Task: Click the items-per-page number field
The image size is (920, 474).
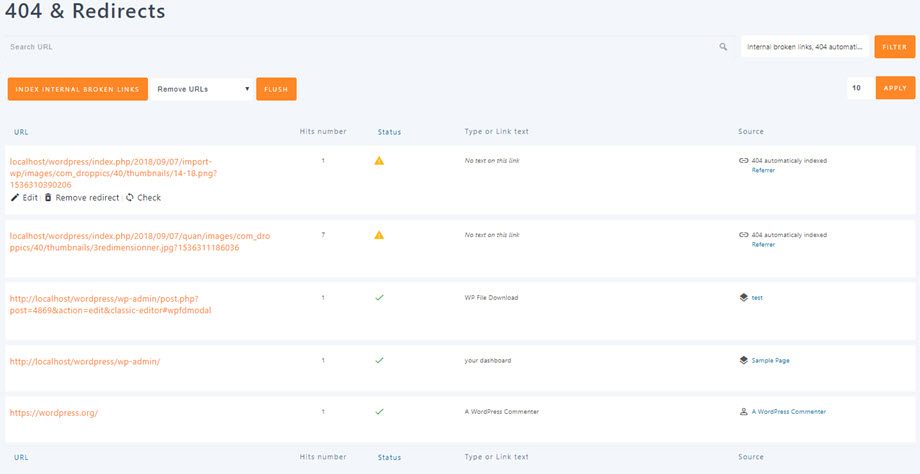Action: (859, 88)
